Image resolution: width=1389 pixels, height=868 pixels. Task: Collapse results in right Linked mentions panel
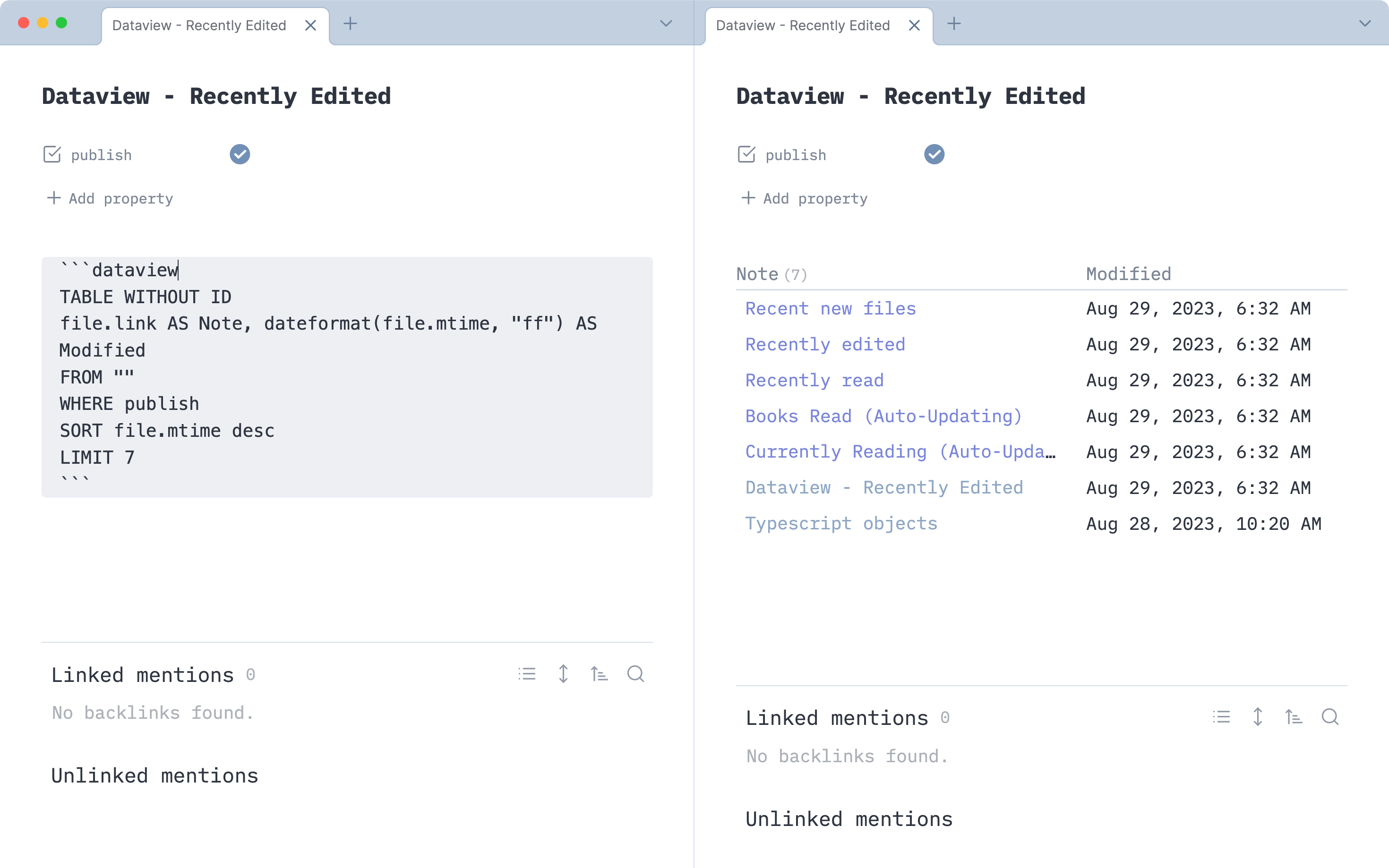pos(1258,717)
